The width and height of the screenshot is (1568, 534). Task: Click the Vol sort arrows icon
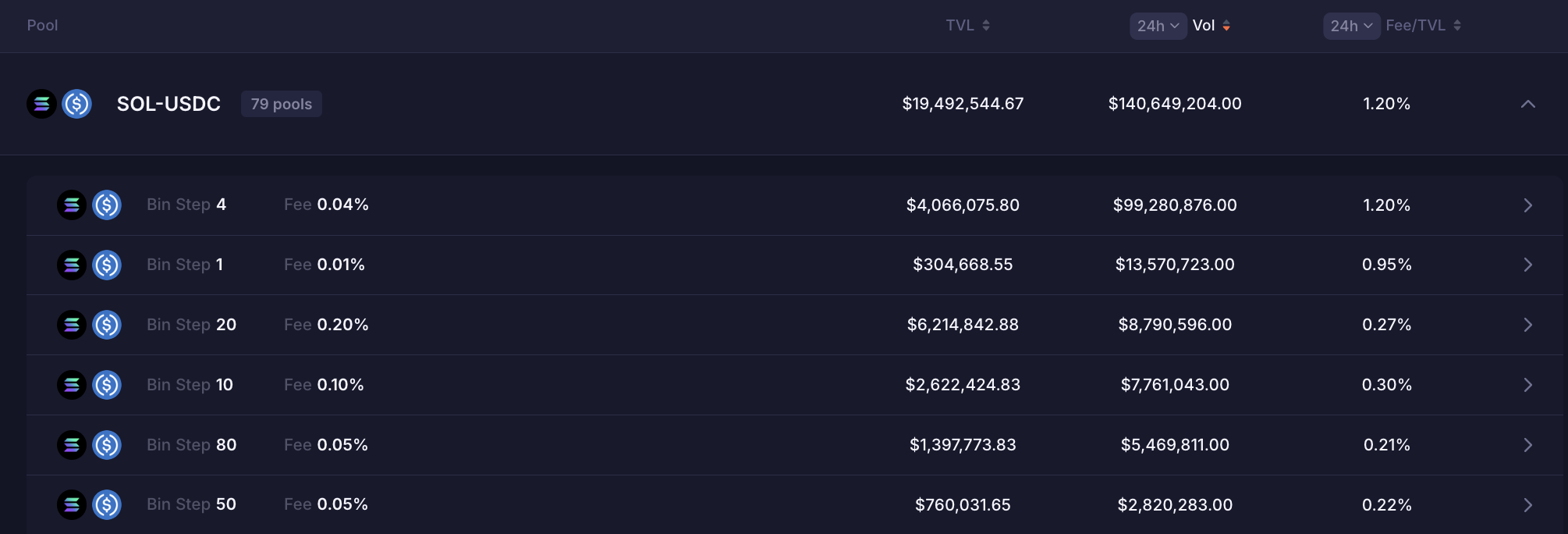pos(1226,26)
